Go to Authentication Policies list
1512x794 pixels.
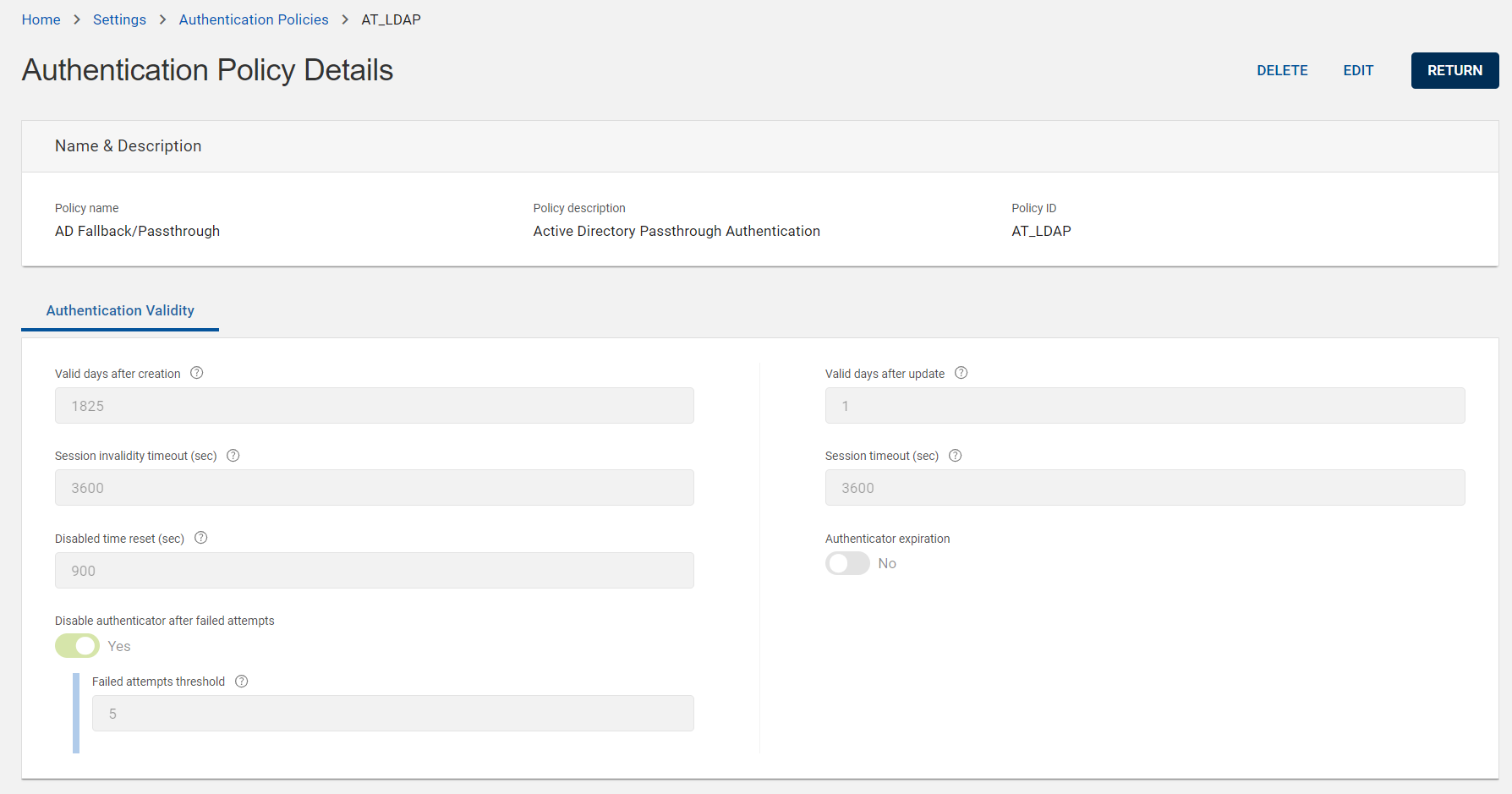[x=253, y=19]
